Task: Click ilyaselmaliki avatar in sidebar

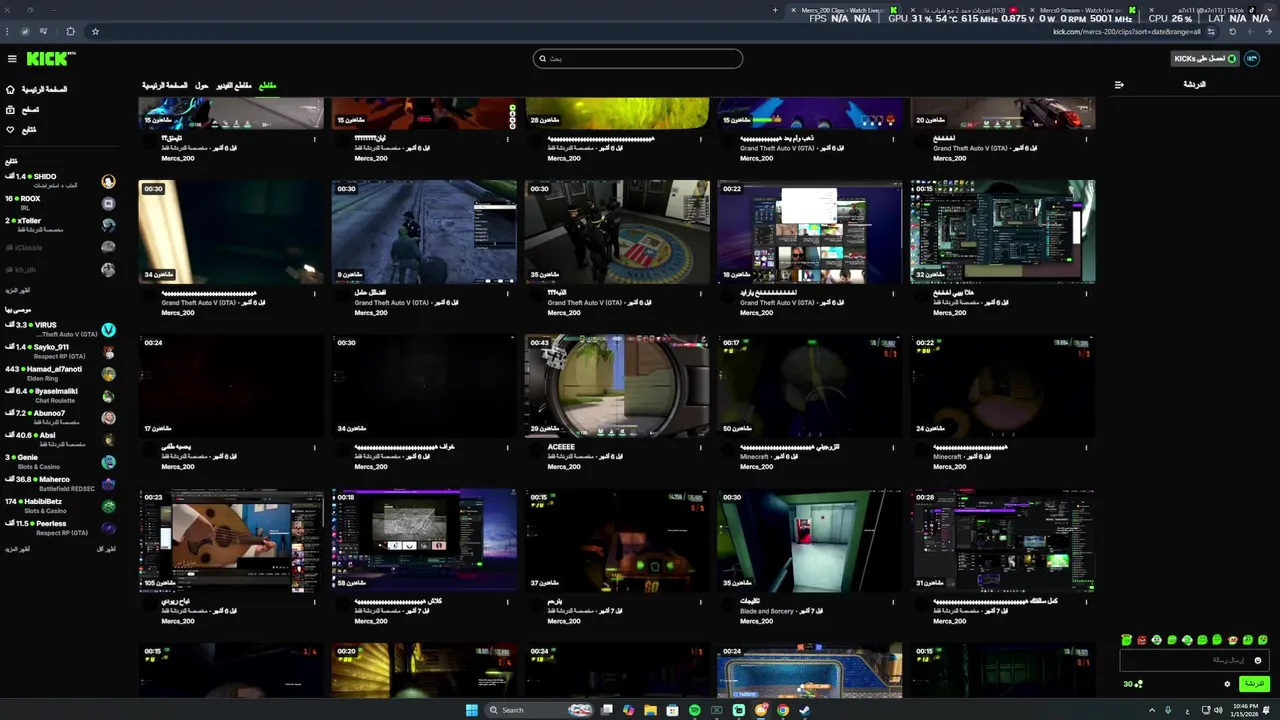Action: 108,396
